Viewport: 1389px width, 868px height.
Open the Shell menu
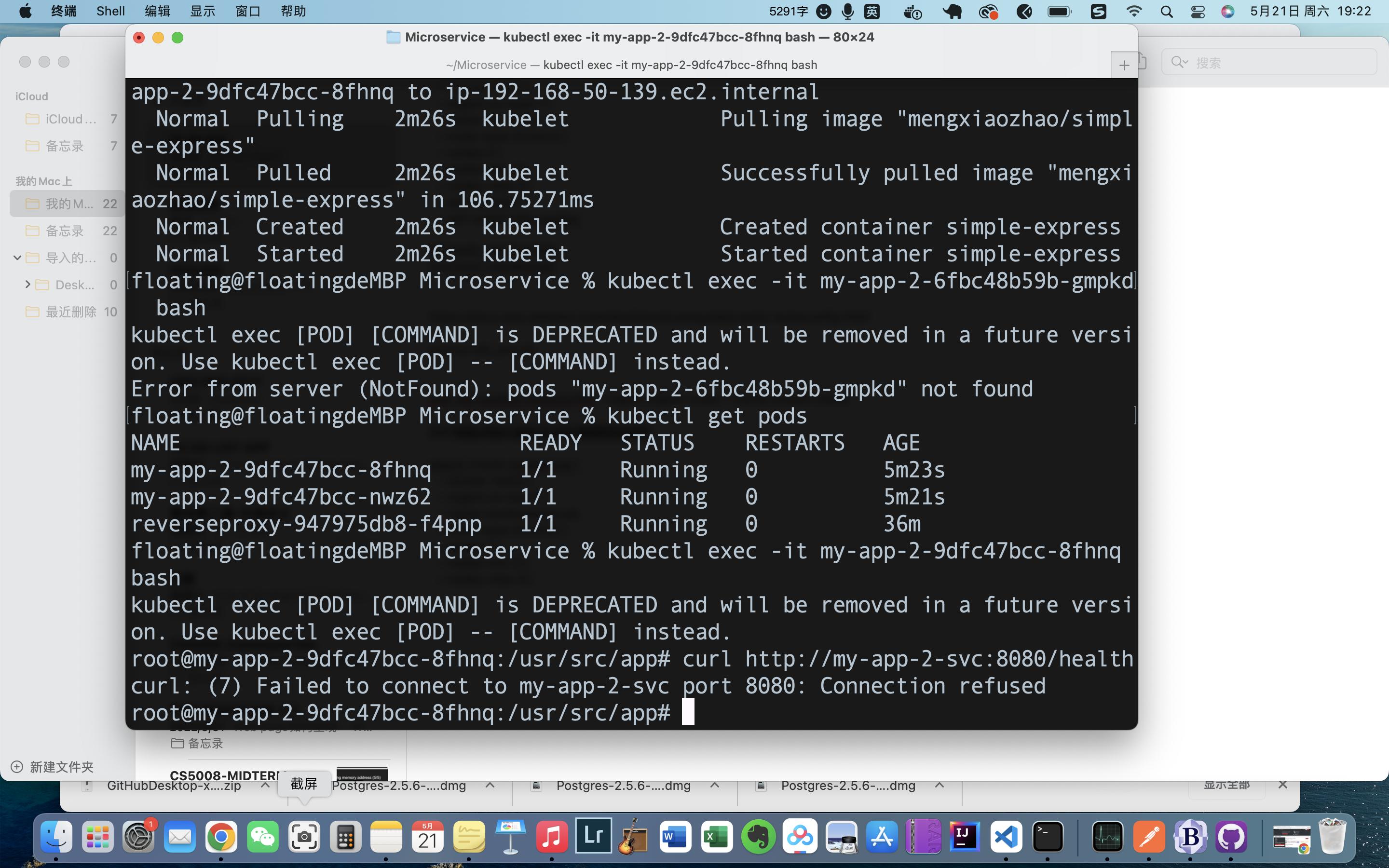(x=111, y=11)
